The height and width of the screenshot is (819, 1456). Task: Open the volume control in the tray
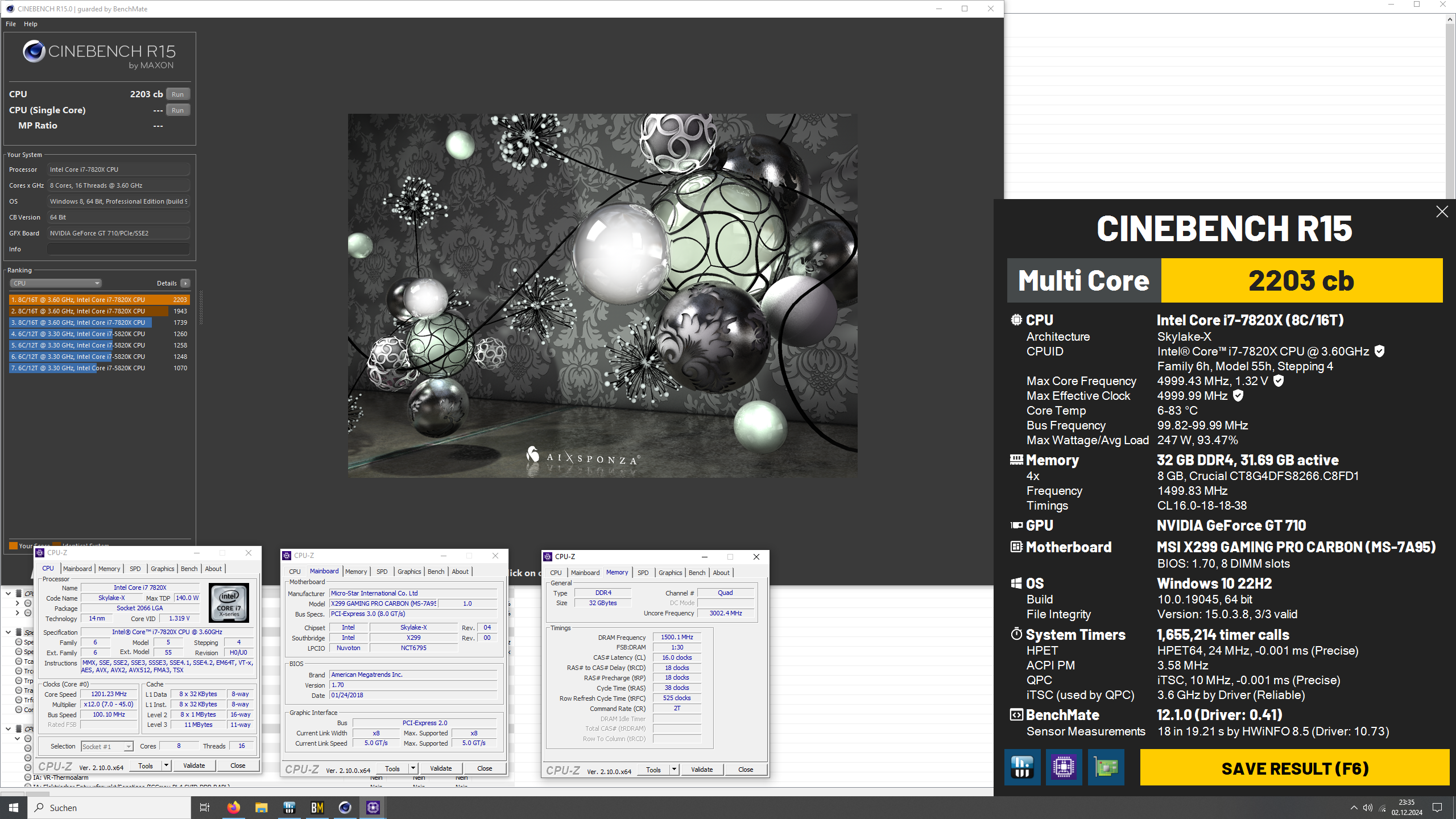click(x=1368, y=808)
